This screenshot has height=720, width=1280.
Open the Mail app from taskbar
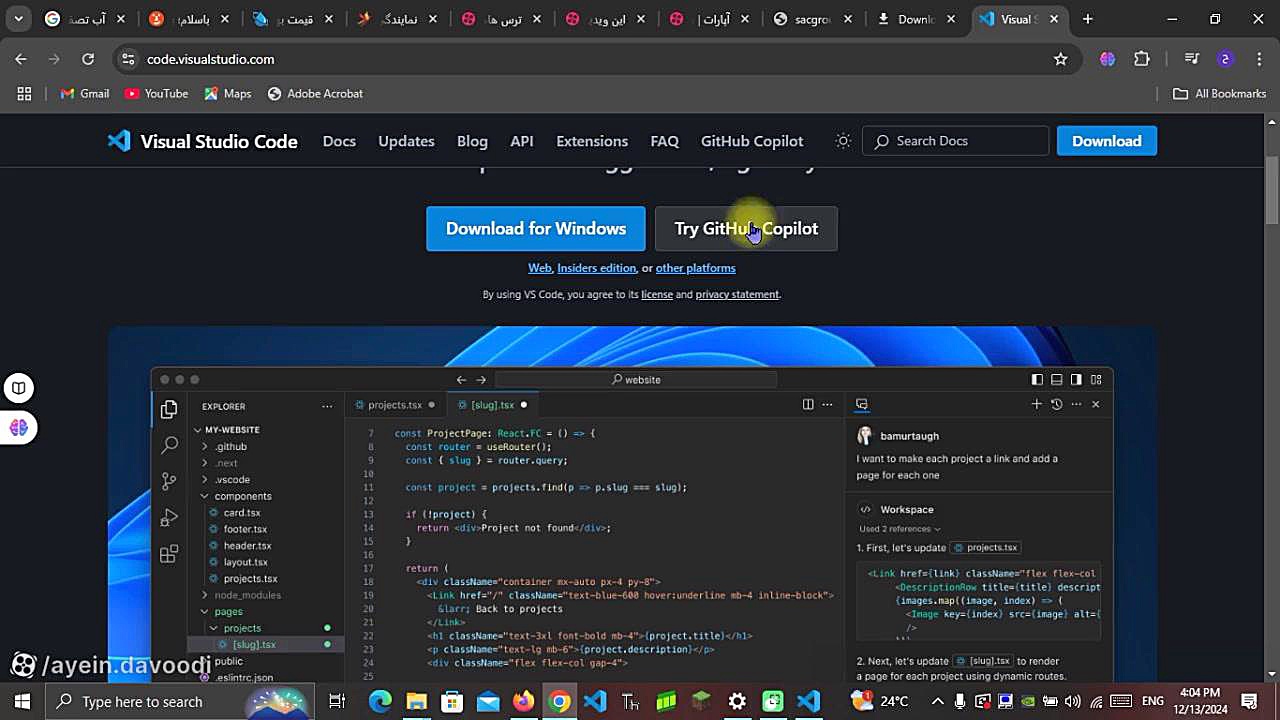(x=488, y=701)
